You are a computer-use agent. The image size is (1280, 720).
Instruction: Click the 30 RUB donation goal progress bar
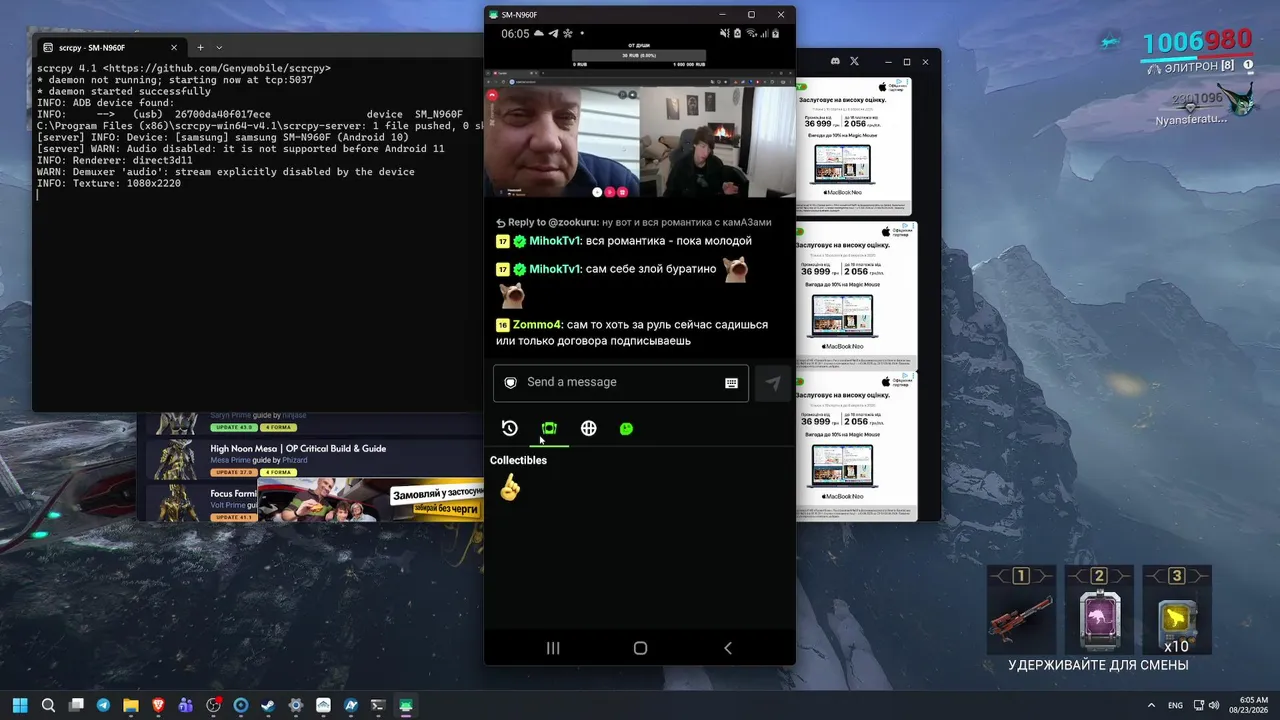638,55
